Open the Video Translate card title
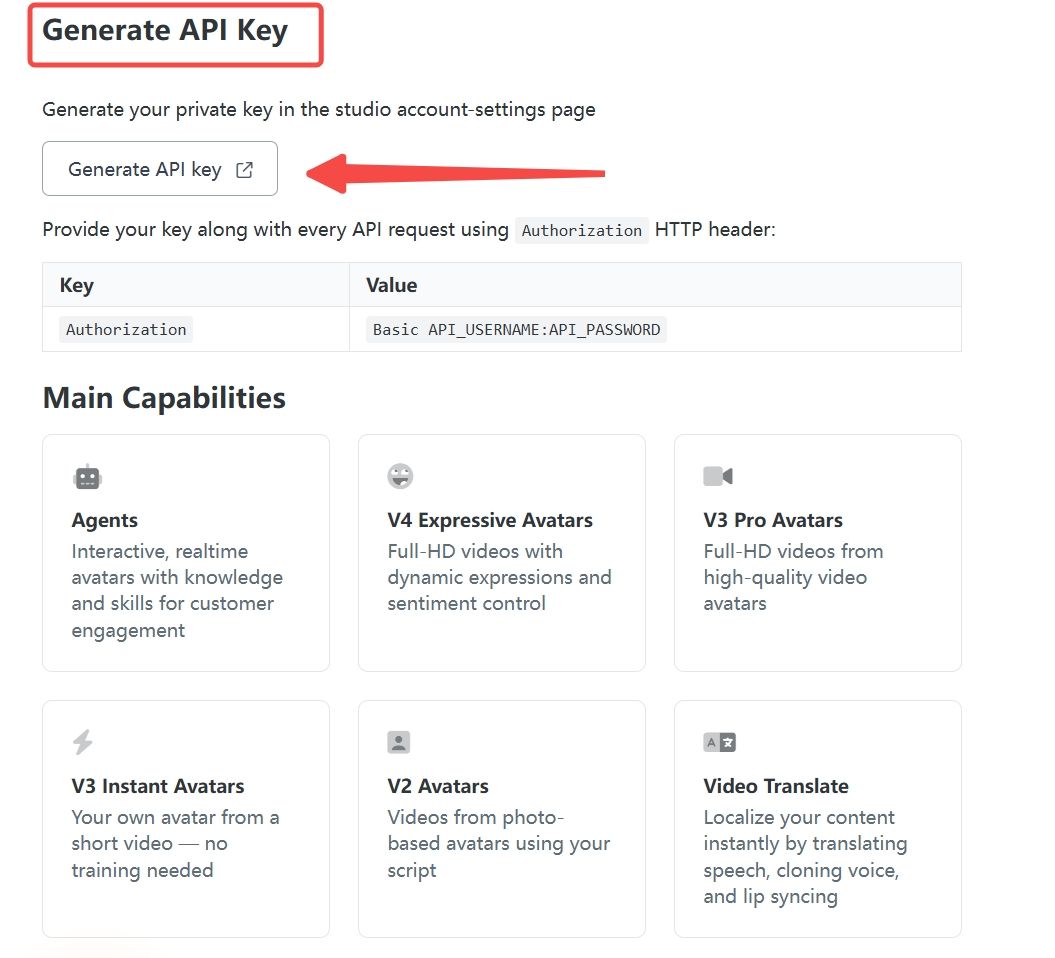Screen dimensions: 1055x958 coord(776,786)
